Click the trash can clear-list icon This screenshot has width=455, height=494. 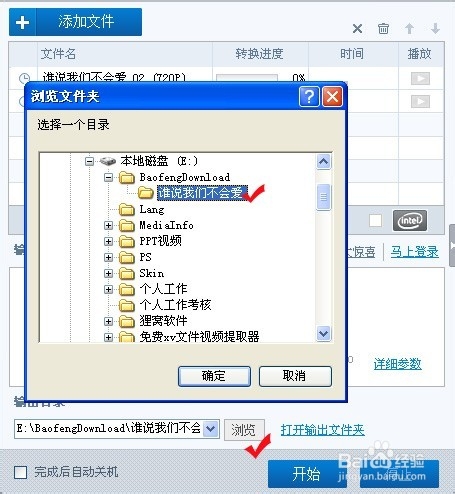coord(383,29)
